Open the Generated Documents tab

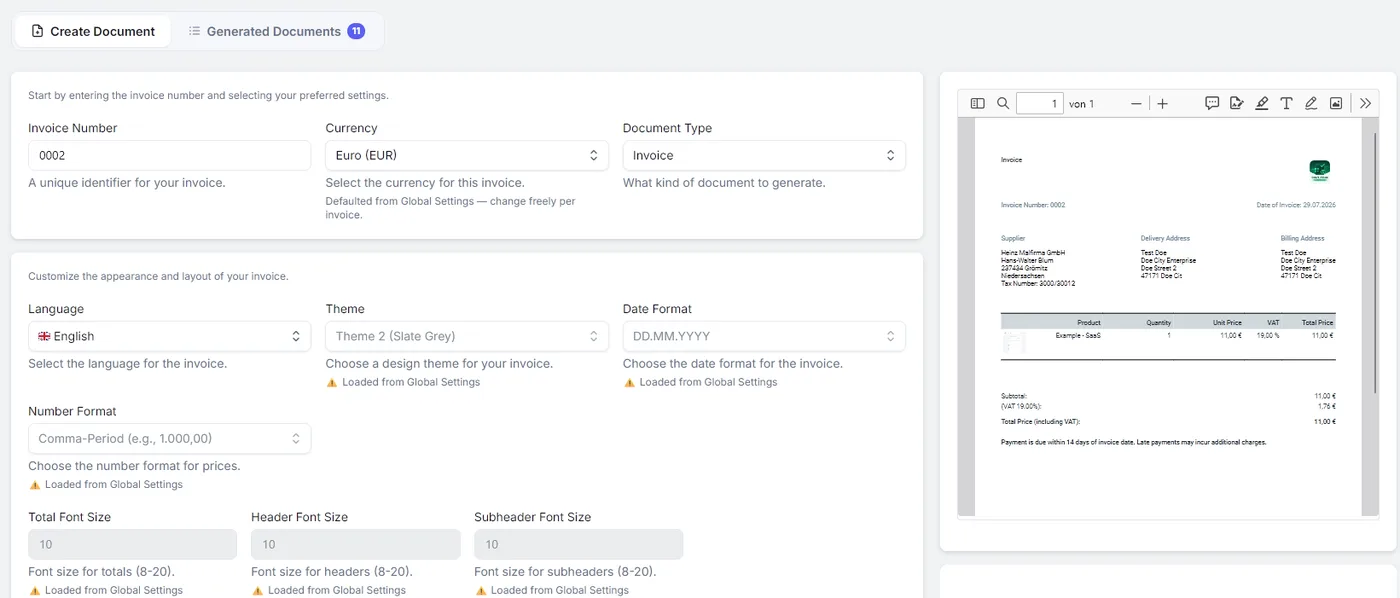[x=276, y=31]
